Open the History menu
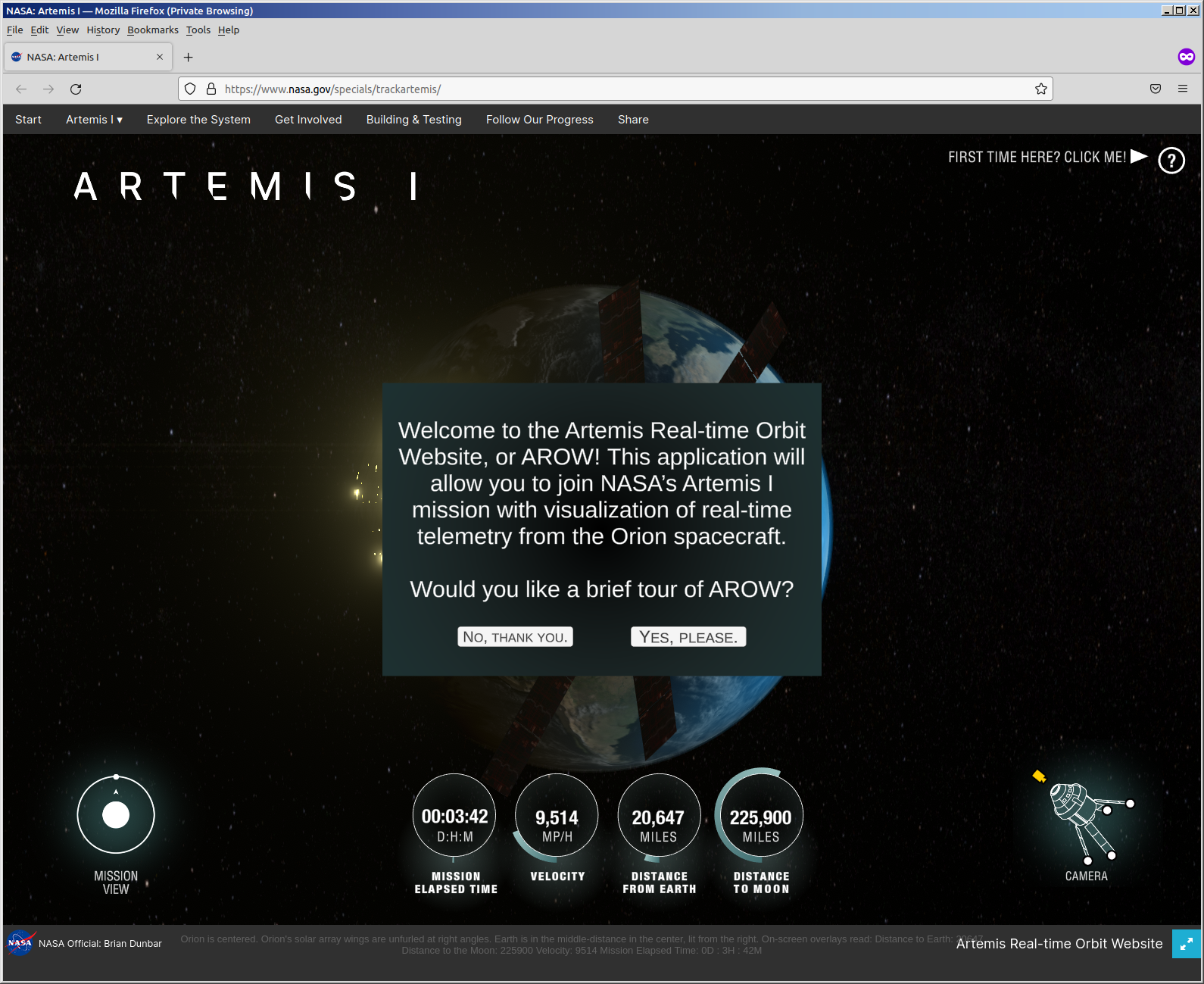Screen dimensions: 1204x984 coord(103,30)
